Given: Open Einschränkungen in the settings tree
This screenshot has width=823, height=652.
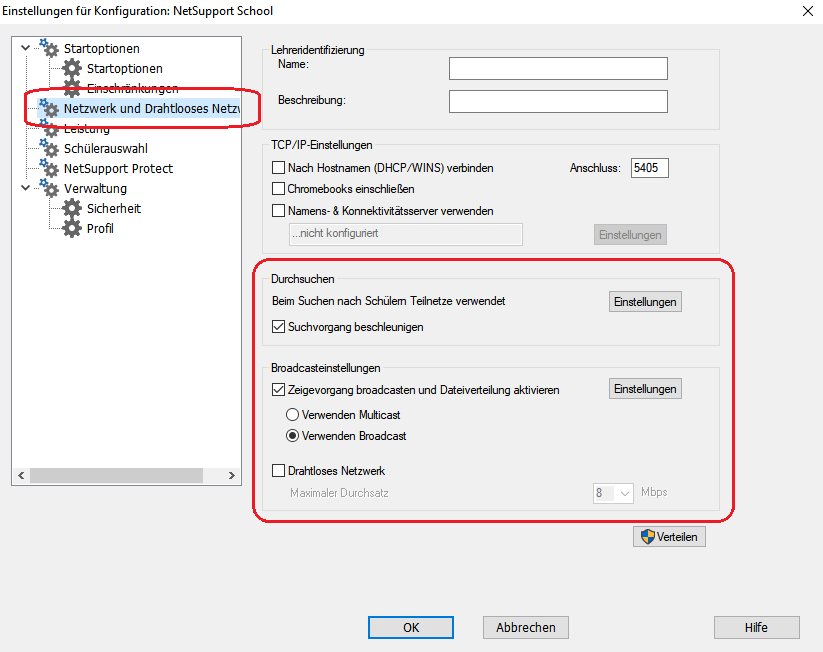Looking at the screenshot, I should coord(132,89).
